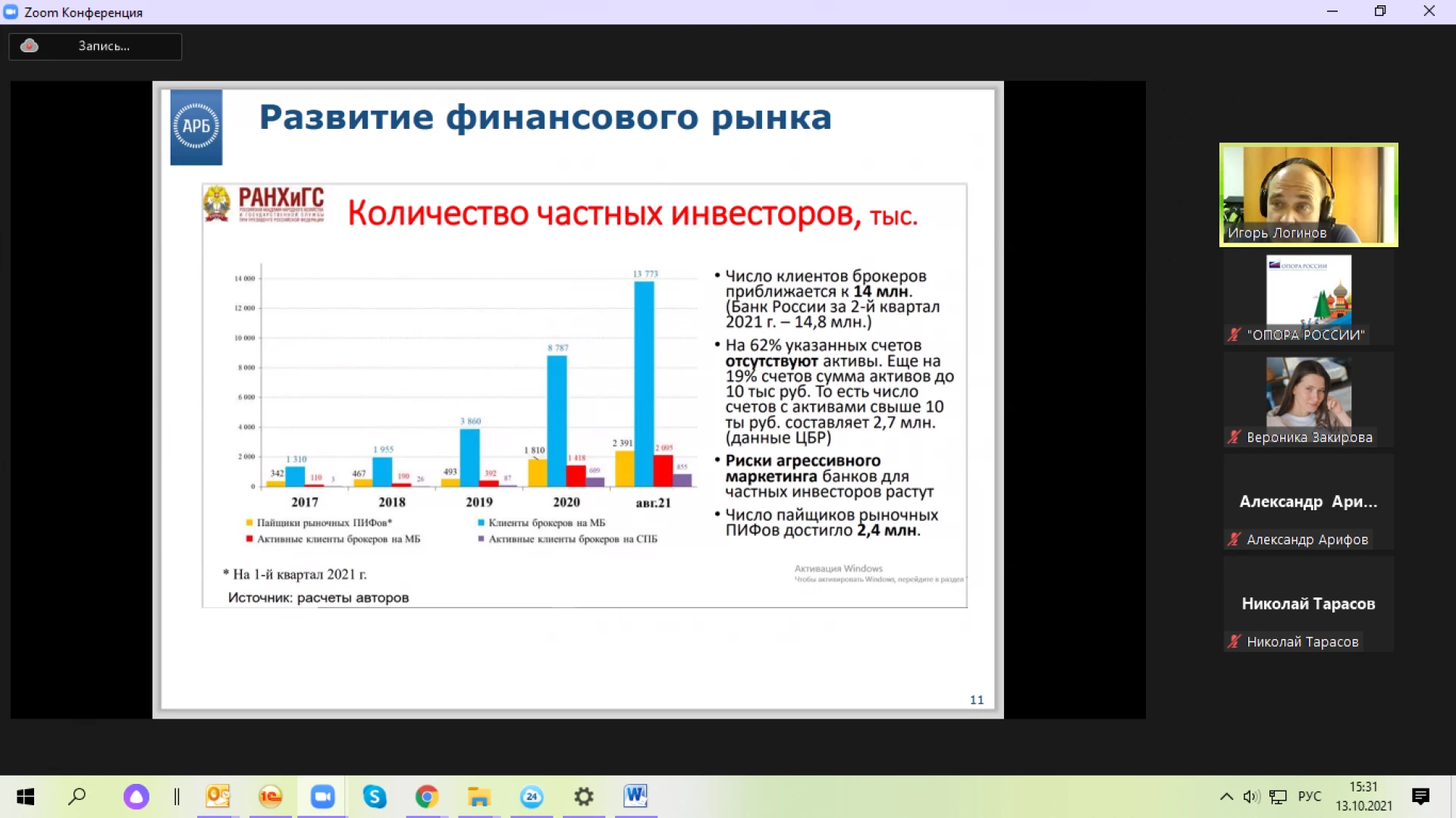Select the "ОПОРА РОССИИ" participant thumbnail
Viewport: 1456px width, 818px height.
pos(1308,299)
